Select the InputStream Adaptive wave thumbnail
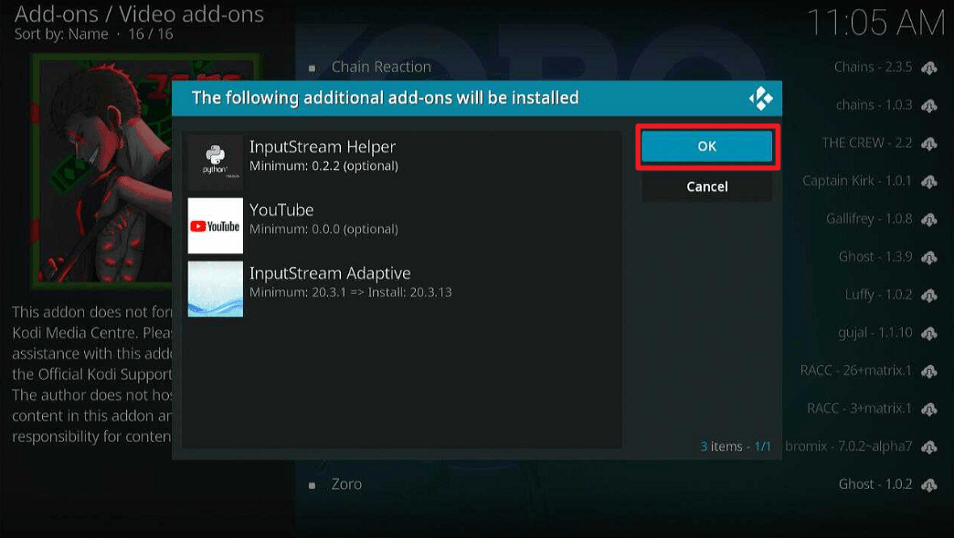This screenshot has width=954, height=538. pos(215,288)
